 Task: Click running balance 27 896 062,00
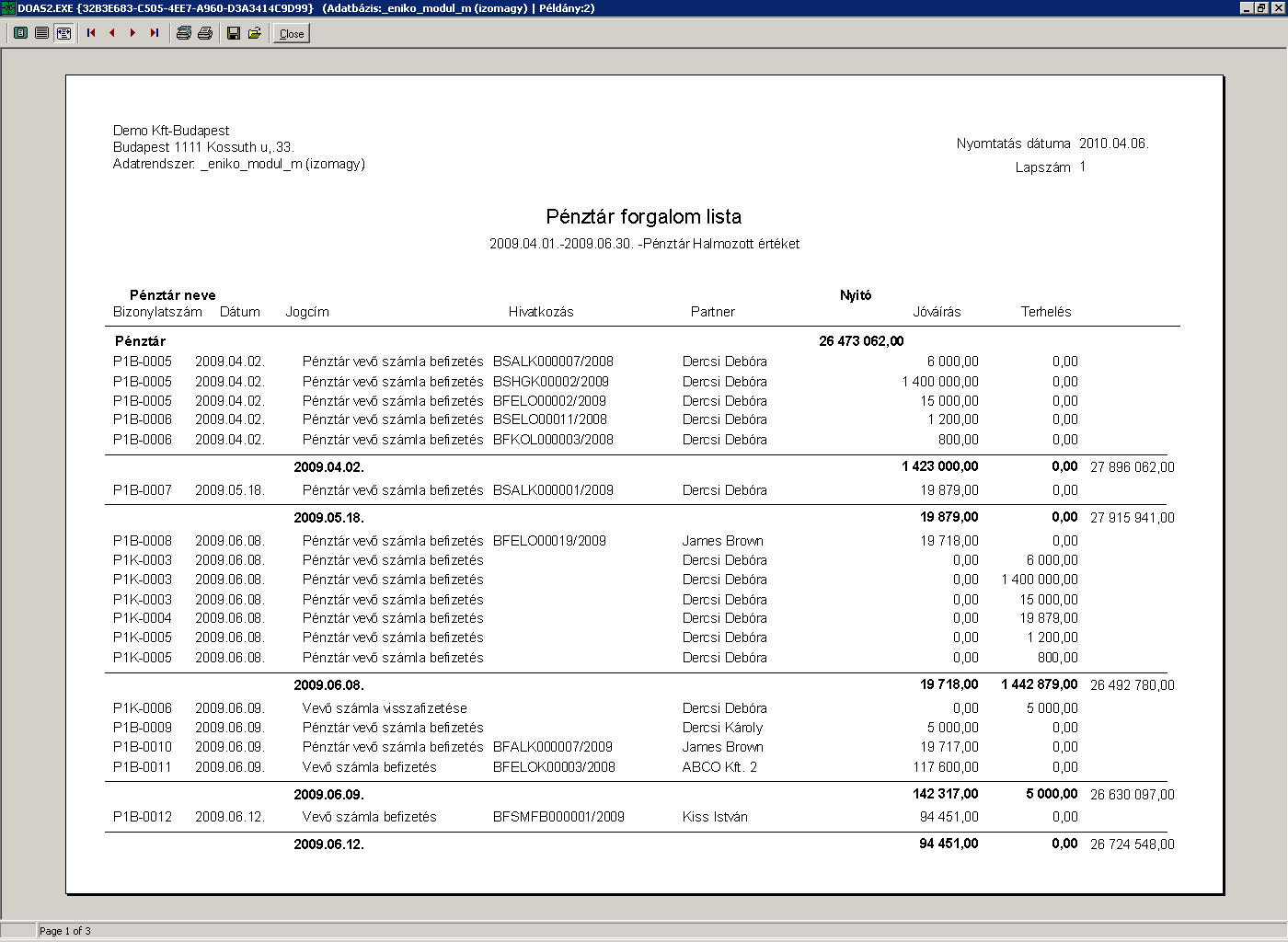click(x=1133, y=467)
